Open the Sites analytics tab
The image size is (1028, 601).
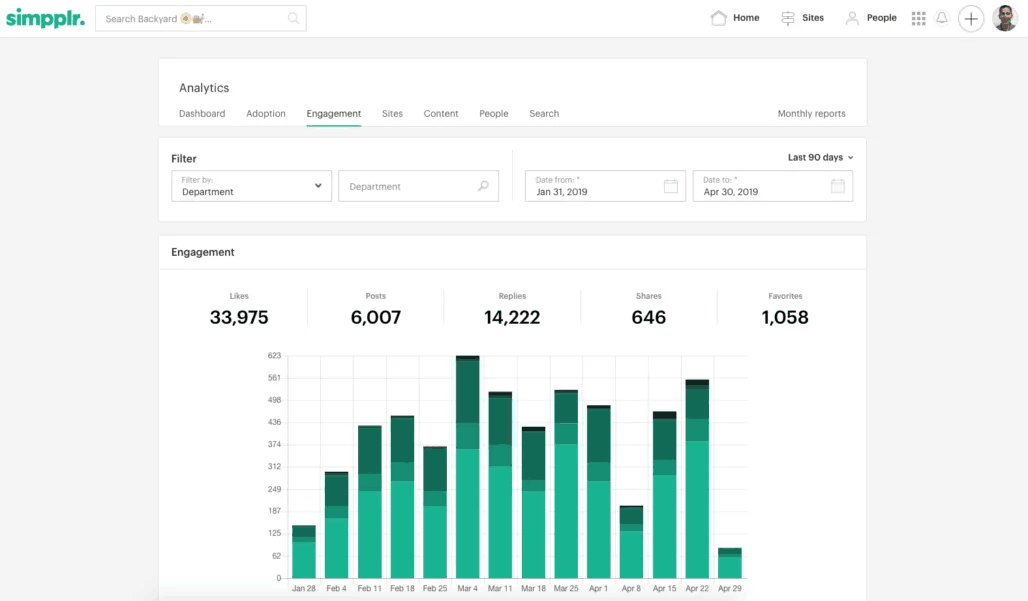coord(392,113)
